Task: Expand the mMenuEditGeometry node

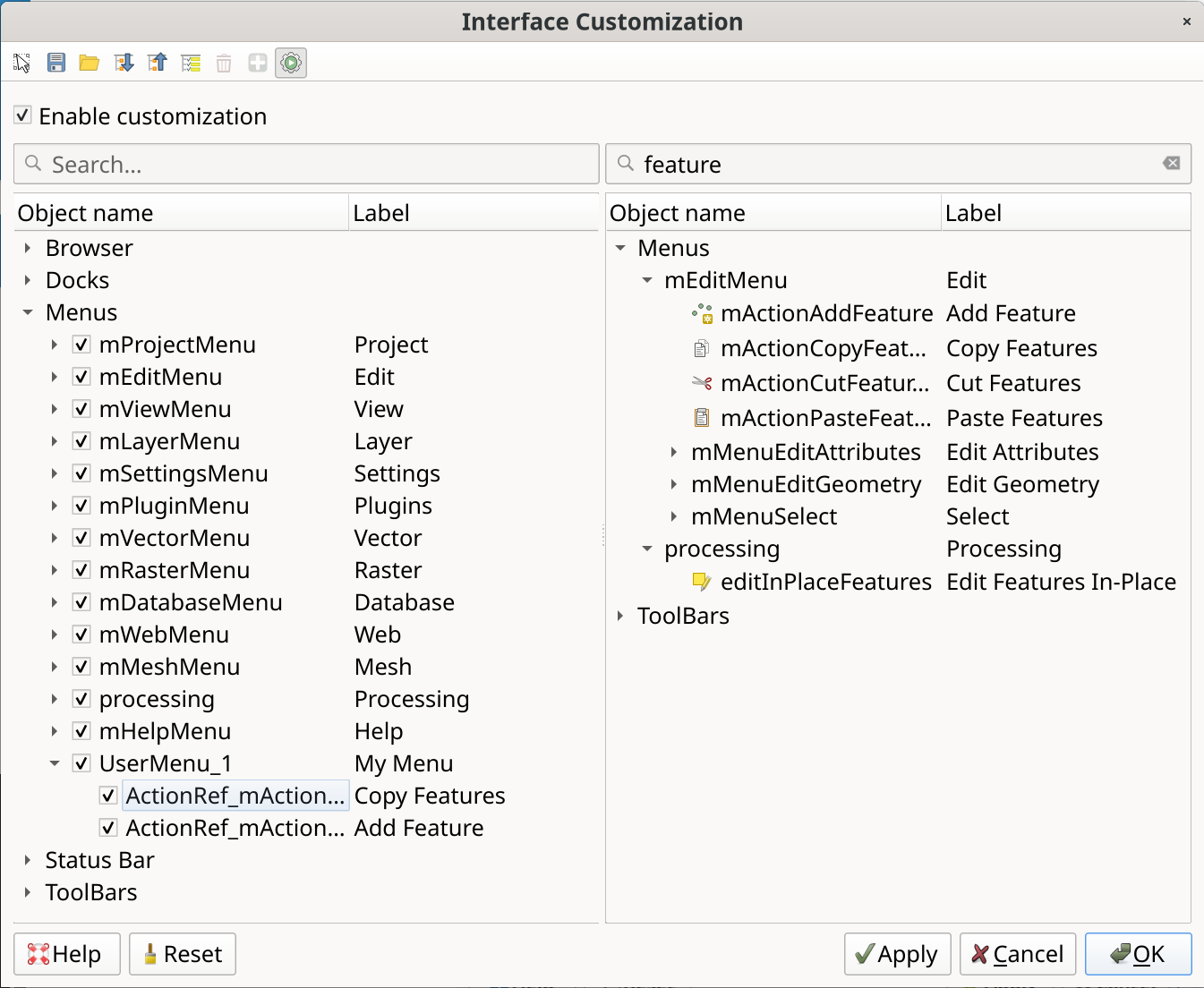Action: [x=674, y=484]
